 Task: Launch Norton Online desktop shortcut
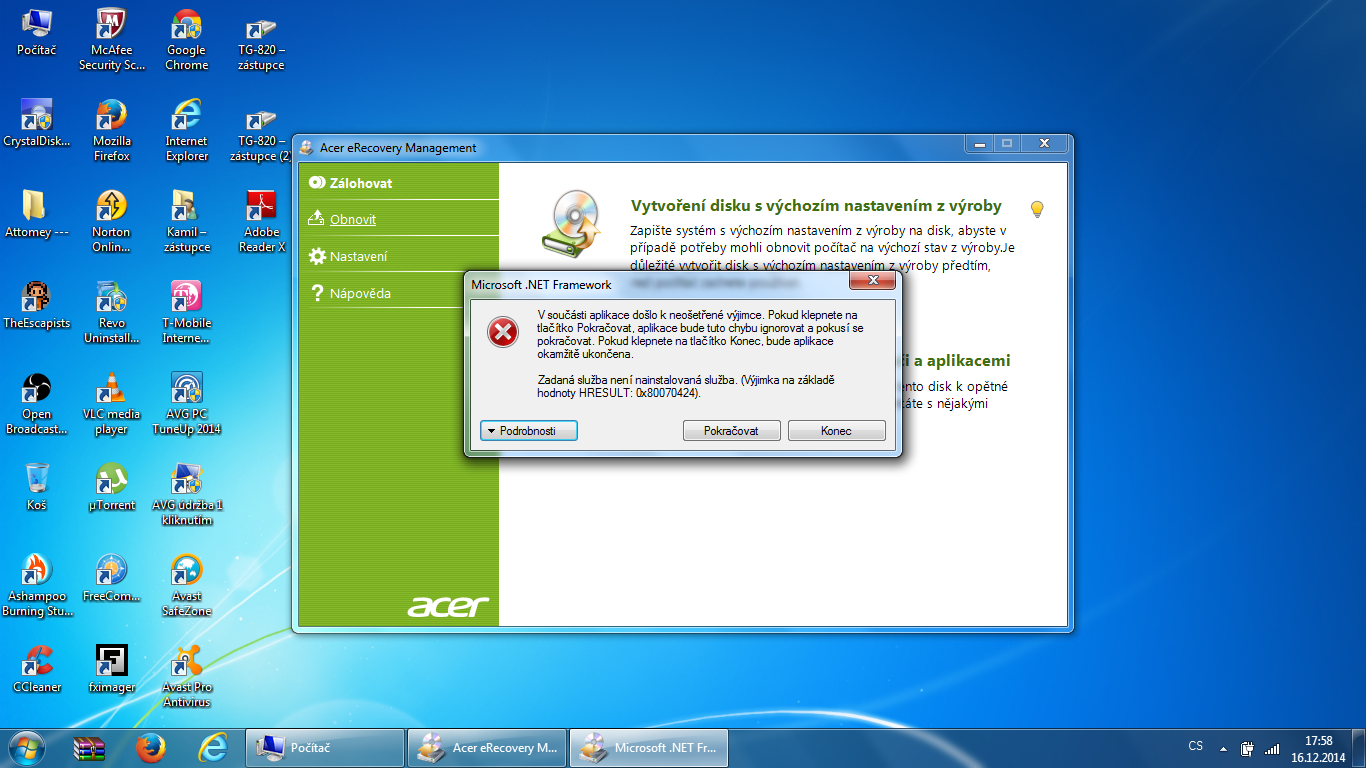[x=111, y=222]
